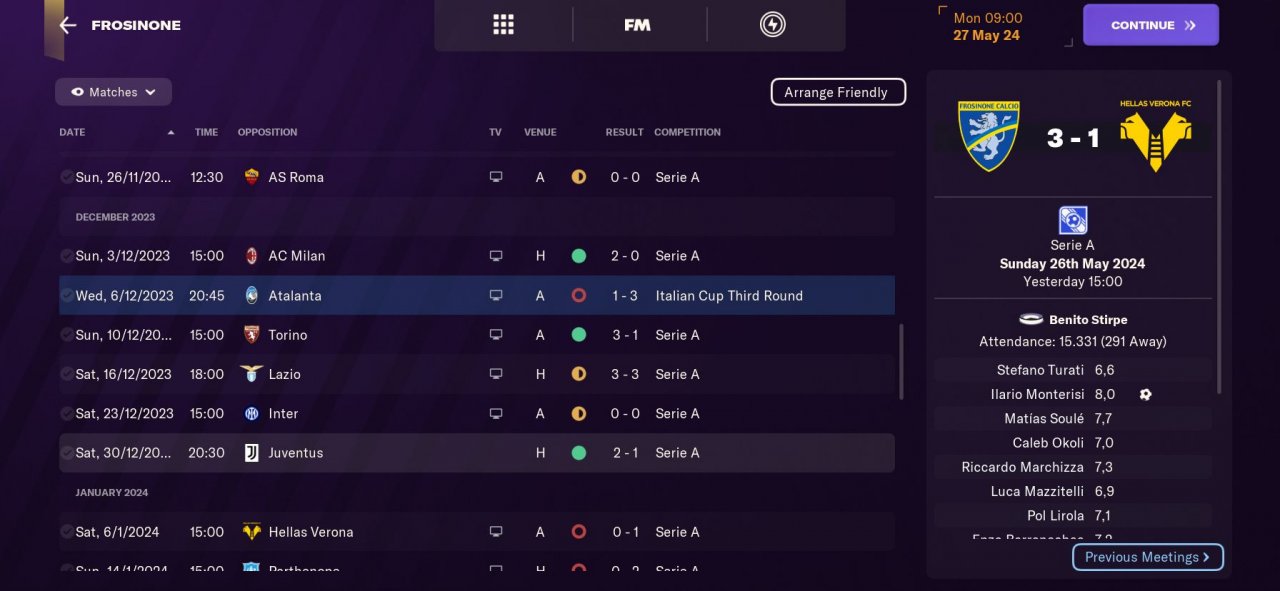Click the back arrow next to Frosinone

tap(68, 25)
